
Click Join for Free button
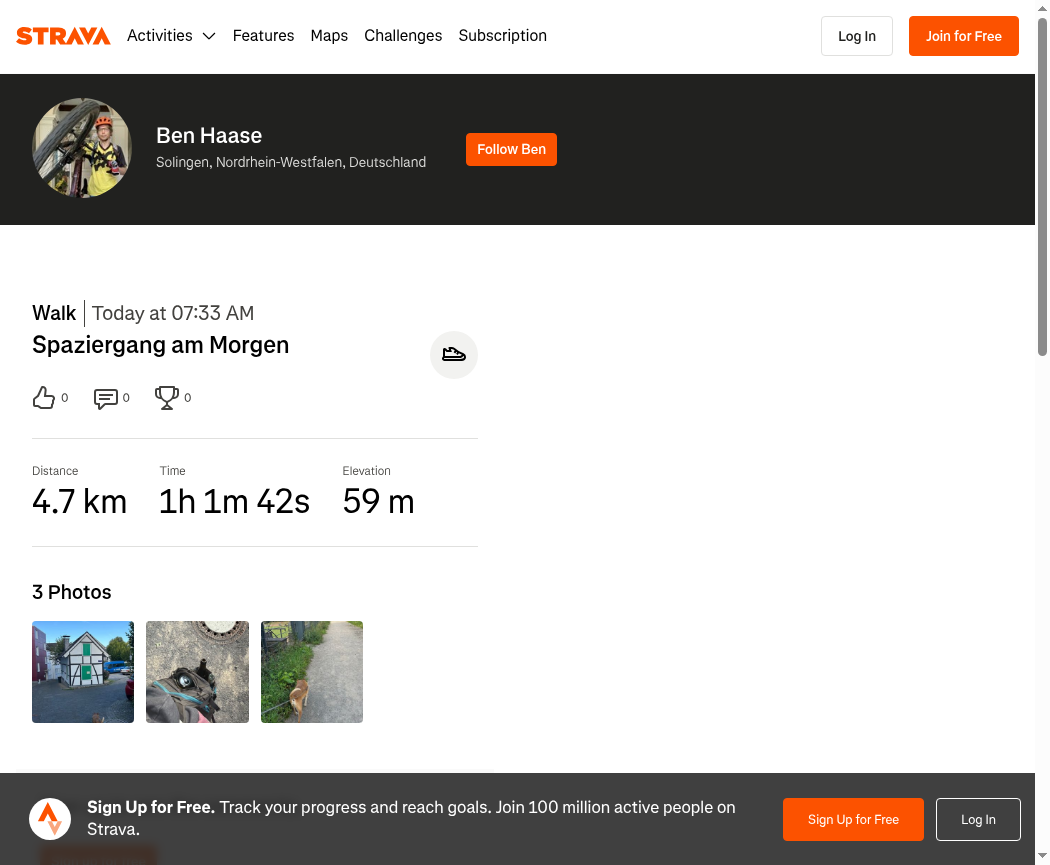964,36
